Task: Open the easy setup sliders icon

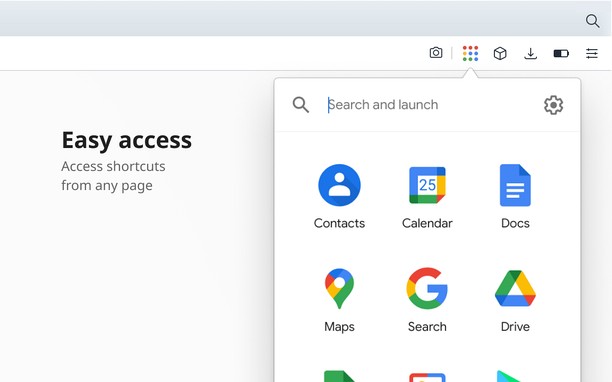Action: click(592, 53)
